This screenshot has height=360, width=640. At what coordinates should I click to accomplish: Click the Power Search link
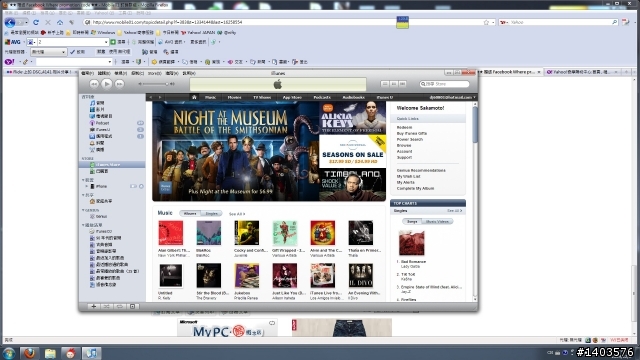point(410,139)
